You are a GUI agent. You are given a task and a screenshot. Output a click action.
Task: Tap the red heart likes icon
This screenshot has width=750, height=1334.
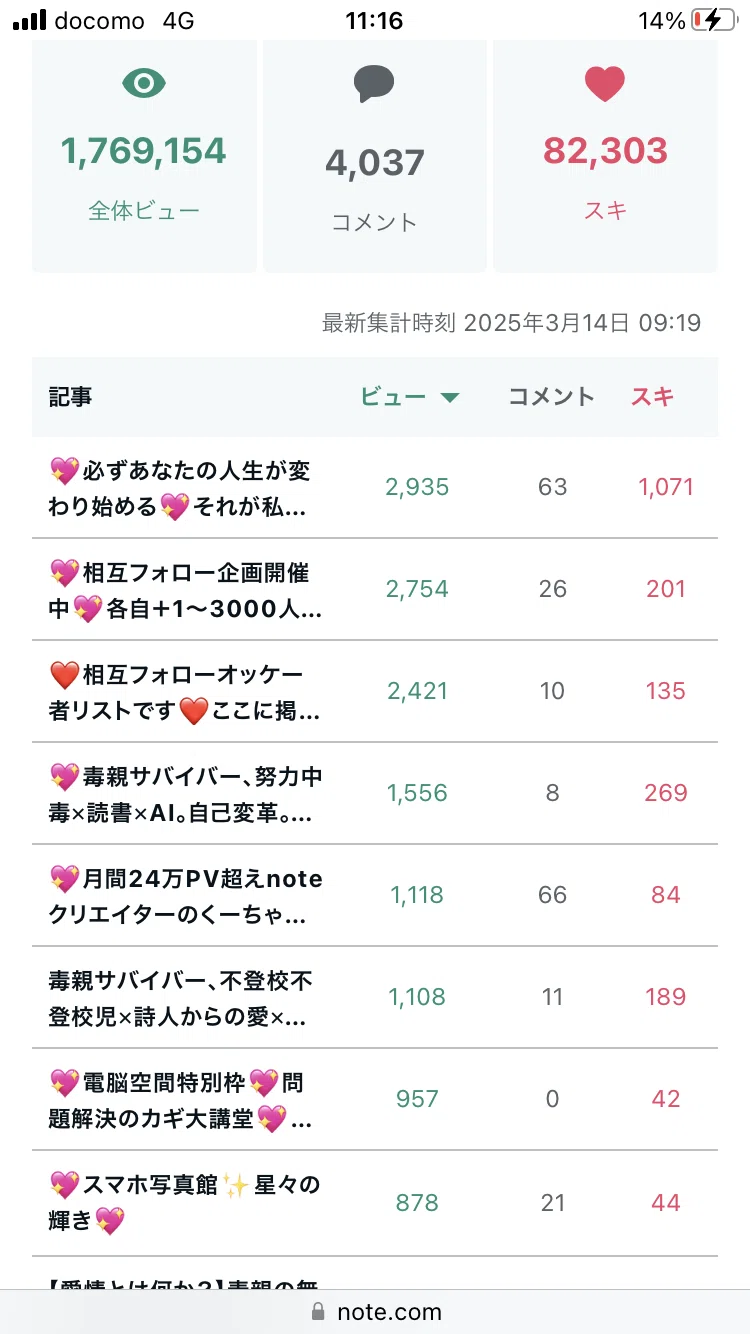605,84
